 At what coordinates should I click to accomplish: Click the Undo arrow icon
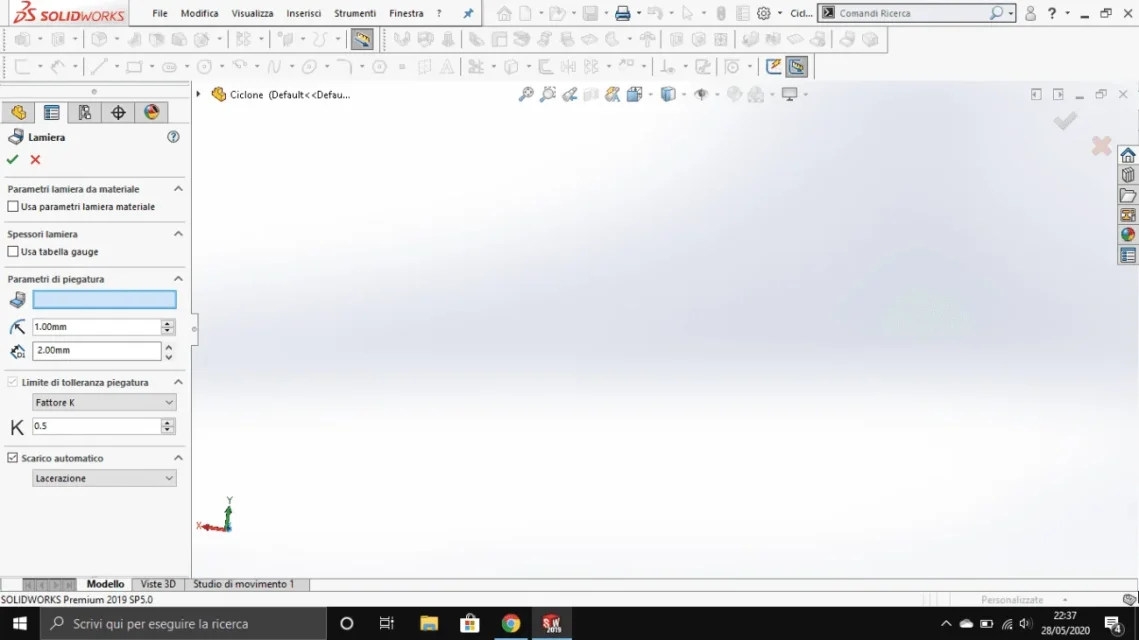tap(654, 13)
